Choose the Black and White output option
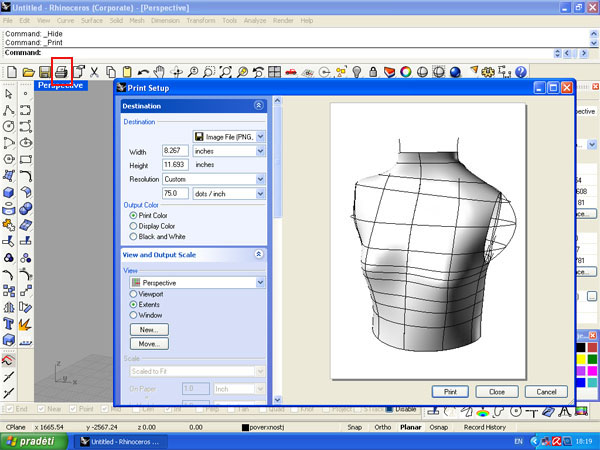This screenshot has width=600, height=450. (133, 236)
